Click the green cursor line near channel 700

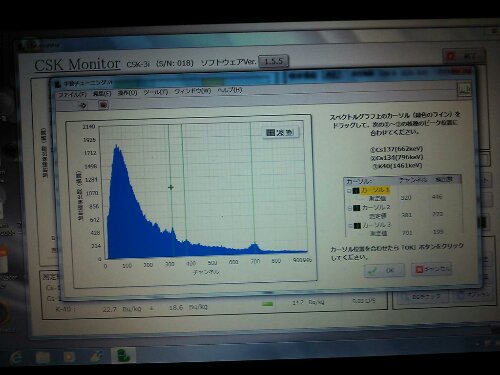coord(252,187)
